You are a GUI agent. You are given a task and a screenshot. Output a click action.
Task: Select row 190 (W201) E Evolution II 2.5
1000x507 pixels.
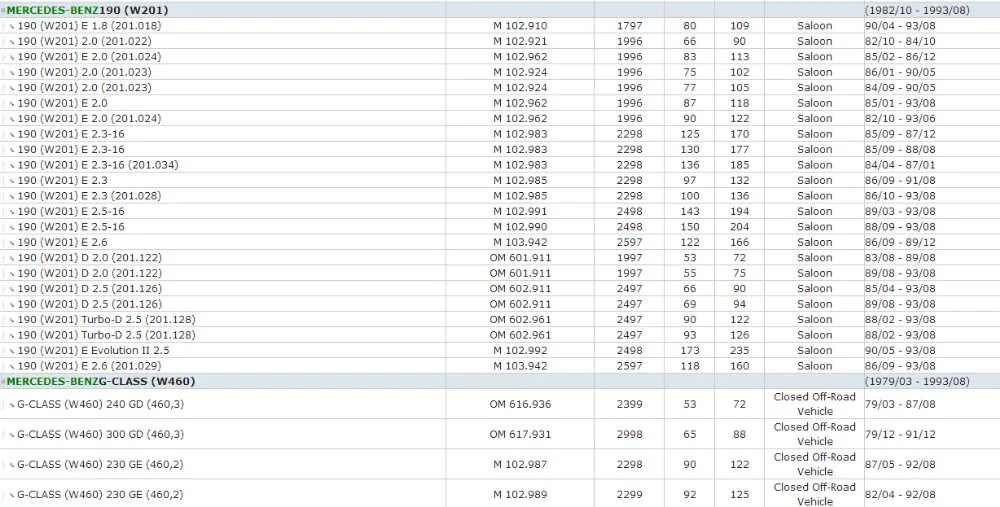tap(500, 350)
